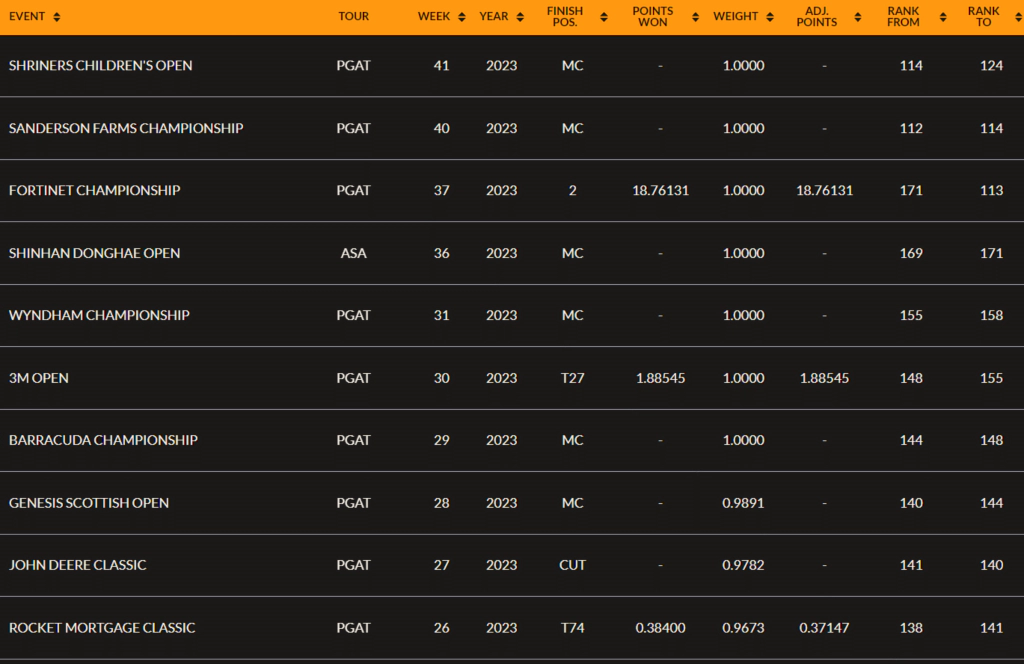Screen dimensions: 1024x664
Task: Select week 28 in Genesis Scottish row
Action: click(441, 502)
